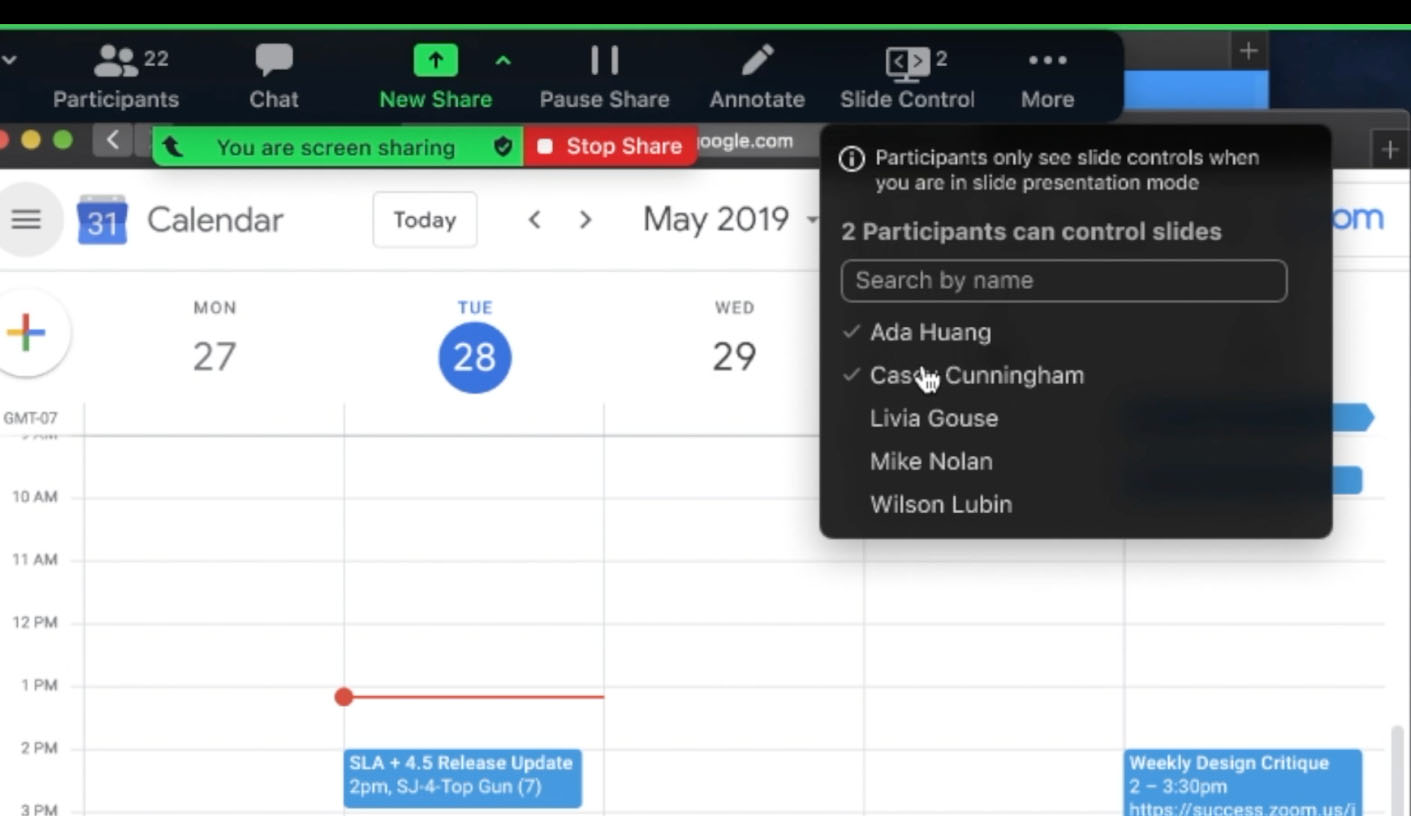Open the SLA + 4.5 Release Update event
Image resolution: width=1411 pixels, height=816 pixels.
pyautogui.click(x=462, y=775)
